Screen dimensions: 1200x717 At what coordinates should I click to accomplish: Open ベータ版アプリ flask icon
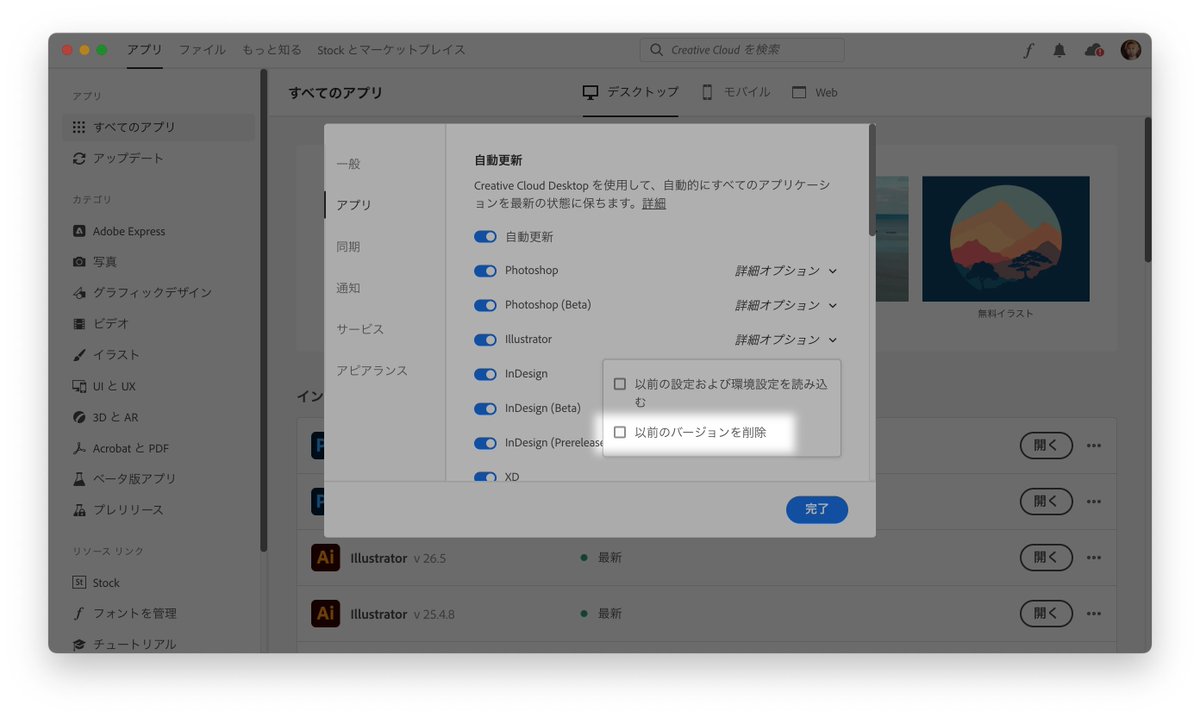point(79,479)
